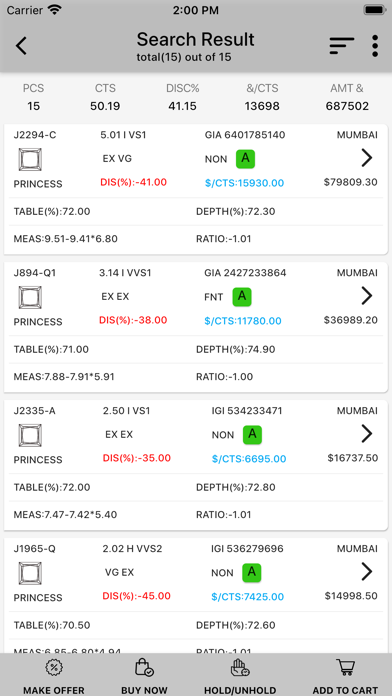Tap certificate IGI 534233471
Image resolution: width=392 pixels, height=696 pixels.
[247, 411]
